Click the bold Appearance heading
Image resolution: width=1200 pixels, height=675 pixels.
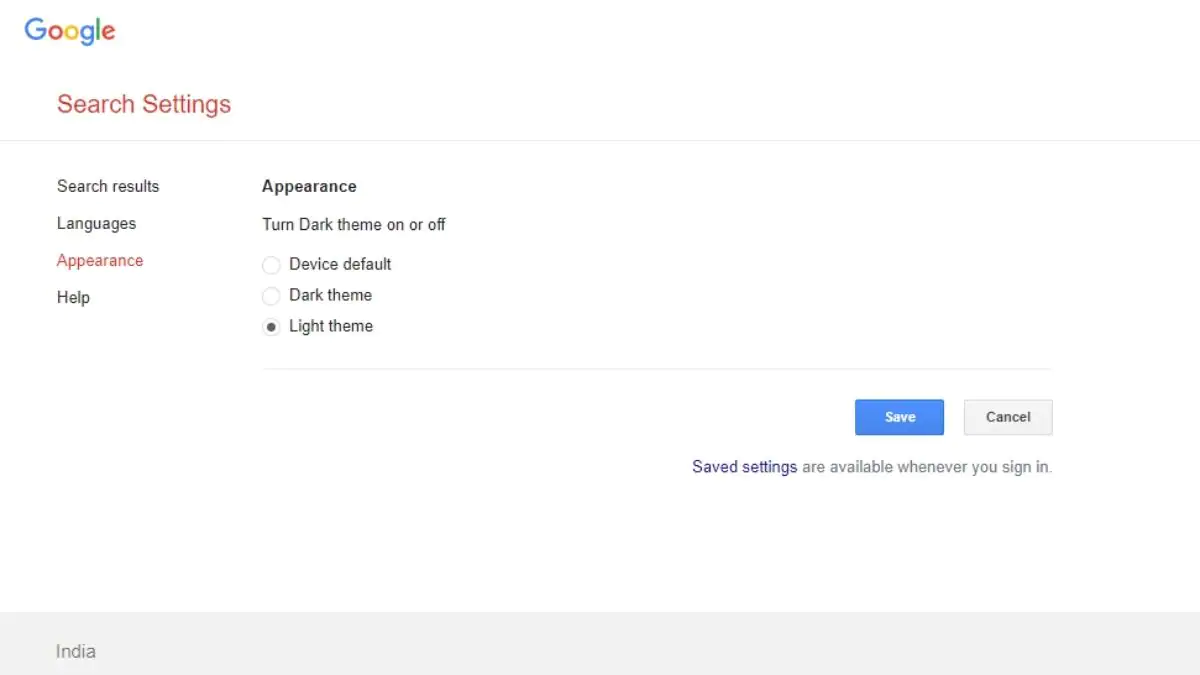[309, 186]
